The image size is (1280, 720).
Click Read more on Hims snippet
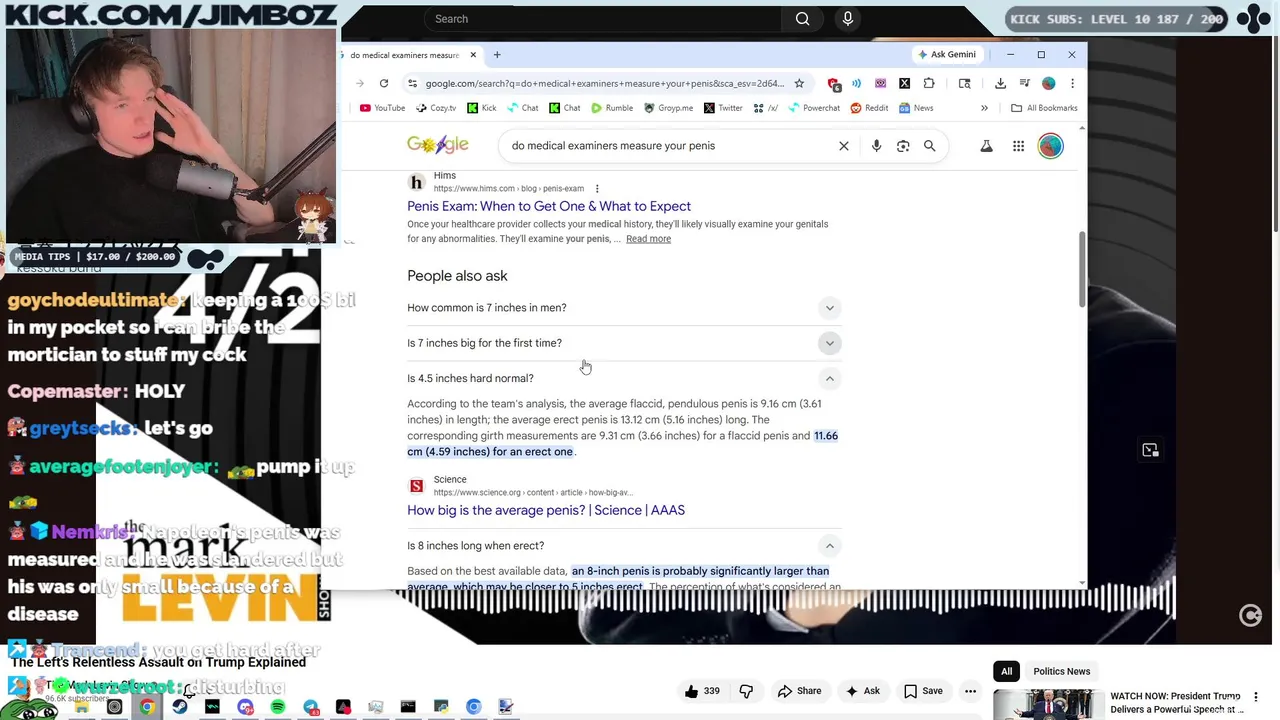648,239
